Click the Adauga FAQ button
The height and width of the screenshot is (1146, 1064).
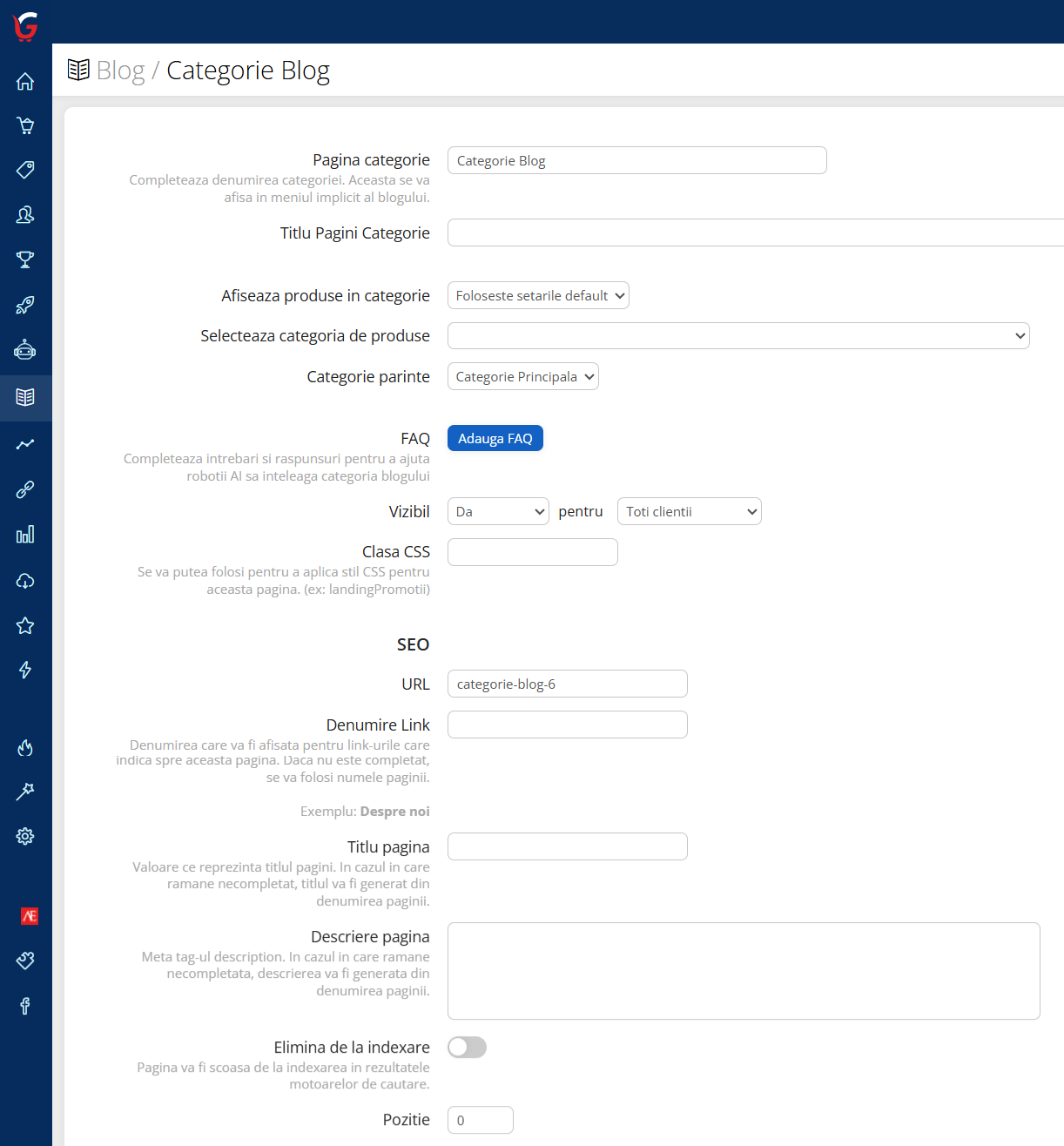(x=495, y=439)
